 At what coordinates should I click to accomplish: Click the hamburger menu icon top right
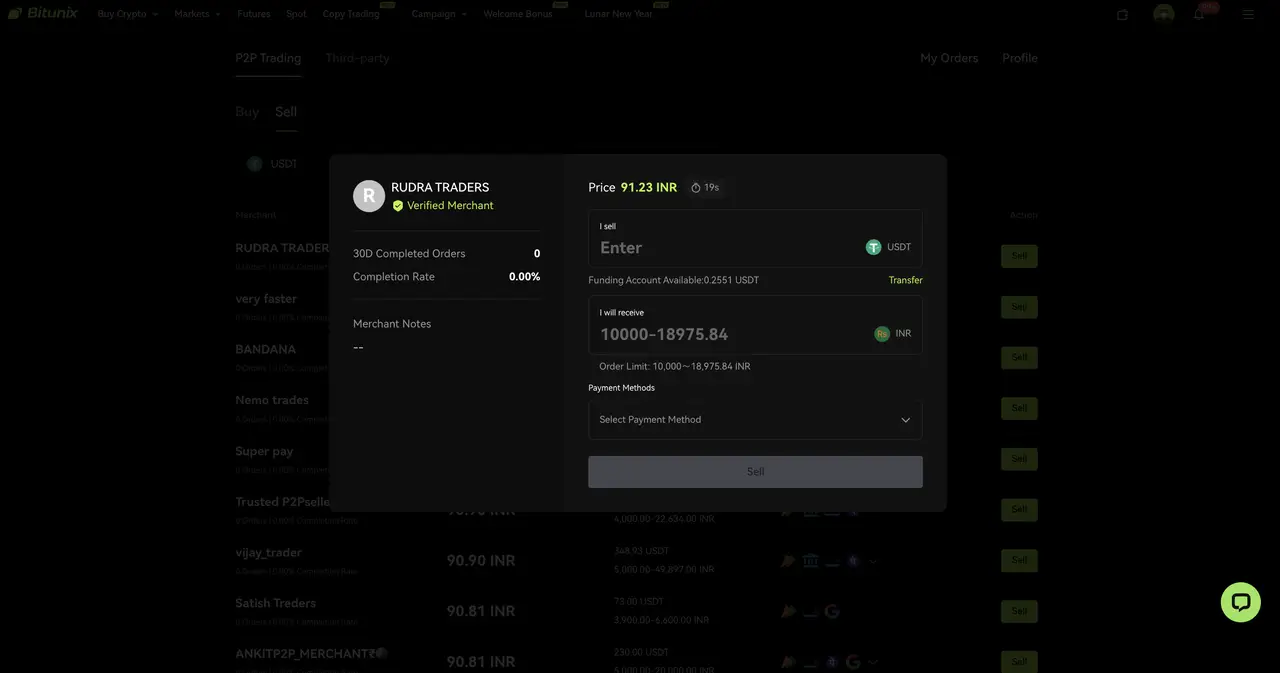coord(1247,14)
